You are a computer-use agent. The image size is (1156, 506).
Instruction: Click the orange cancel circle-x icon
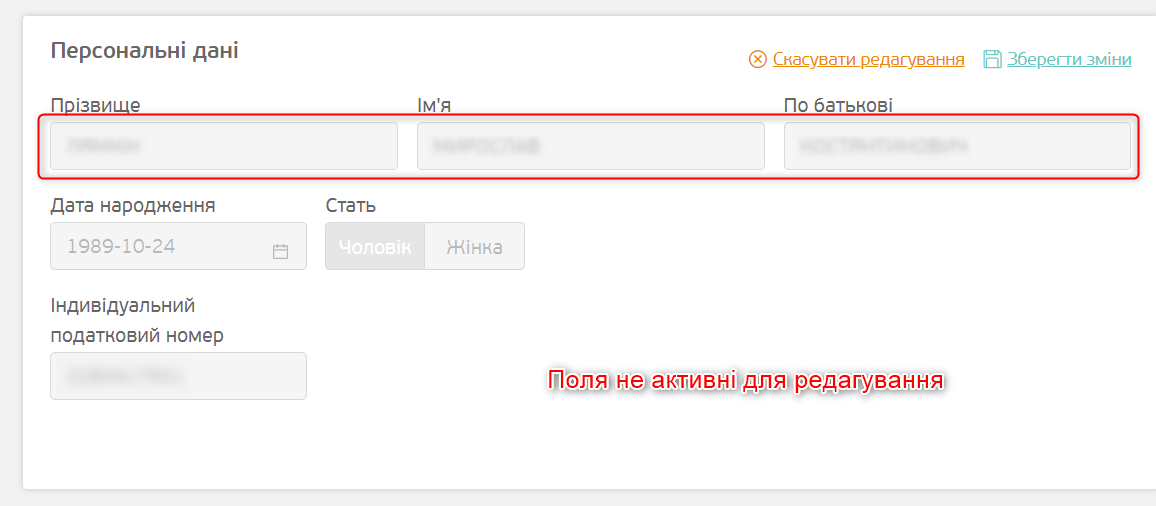[x=757, y=59]
